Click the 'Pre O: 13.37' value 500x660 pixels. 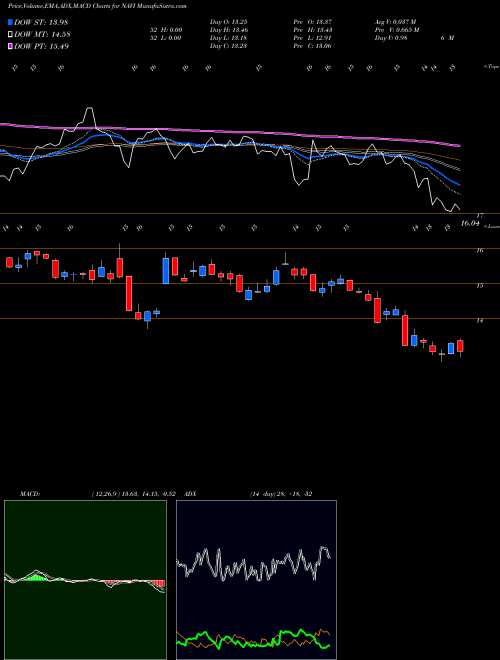point(313,22)
